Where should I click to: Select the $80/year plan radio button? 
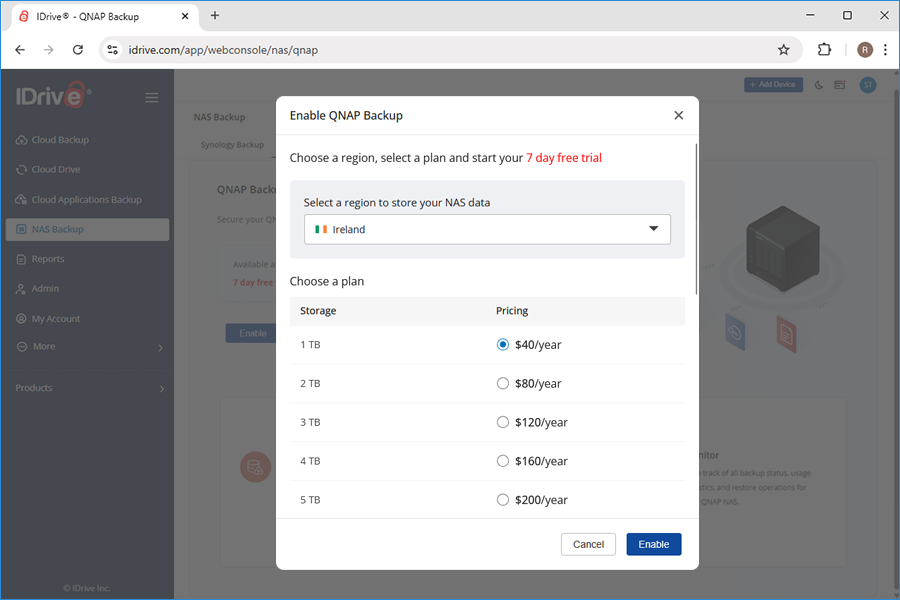502,384
